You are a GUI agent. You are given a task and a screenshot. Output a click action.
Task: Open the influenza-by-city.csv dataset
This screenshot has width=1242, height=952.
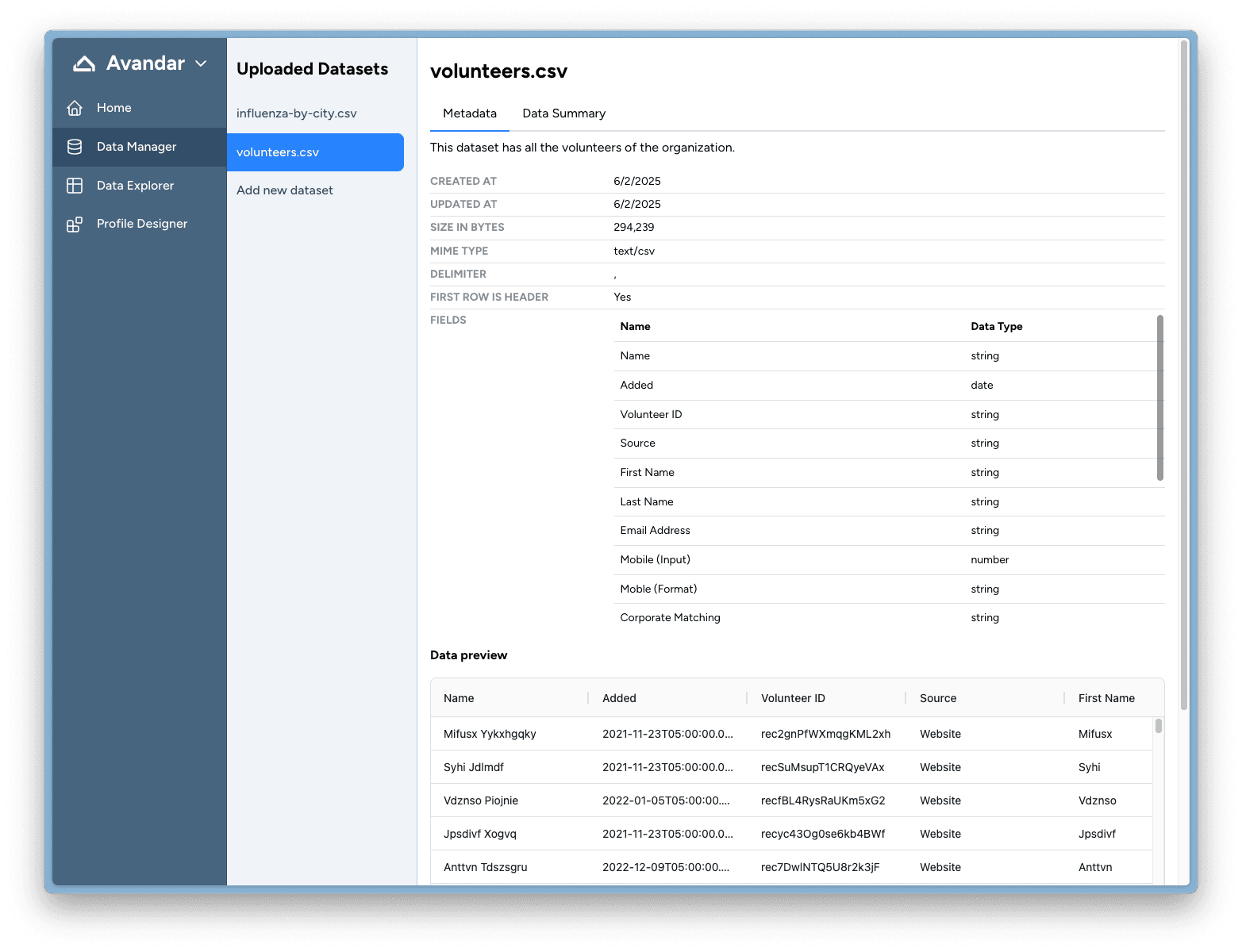pyautogui.click(x=296, y=113)
